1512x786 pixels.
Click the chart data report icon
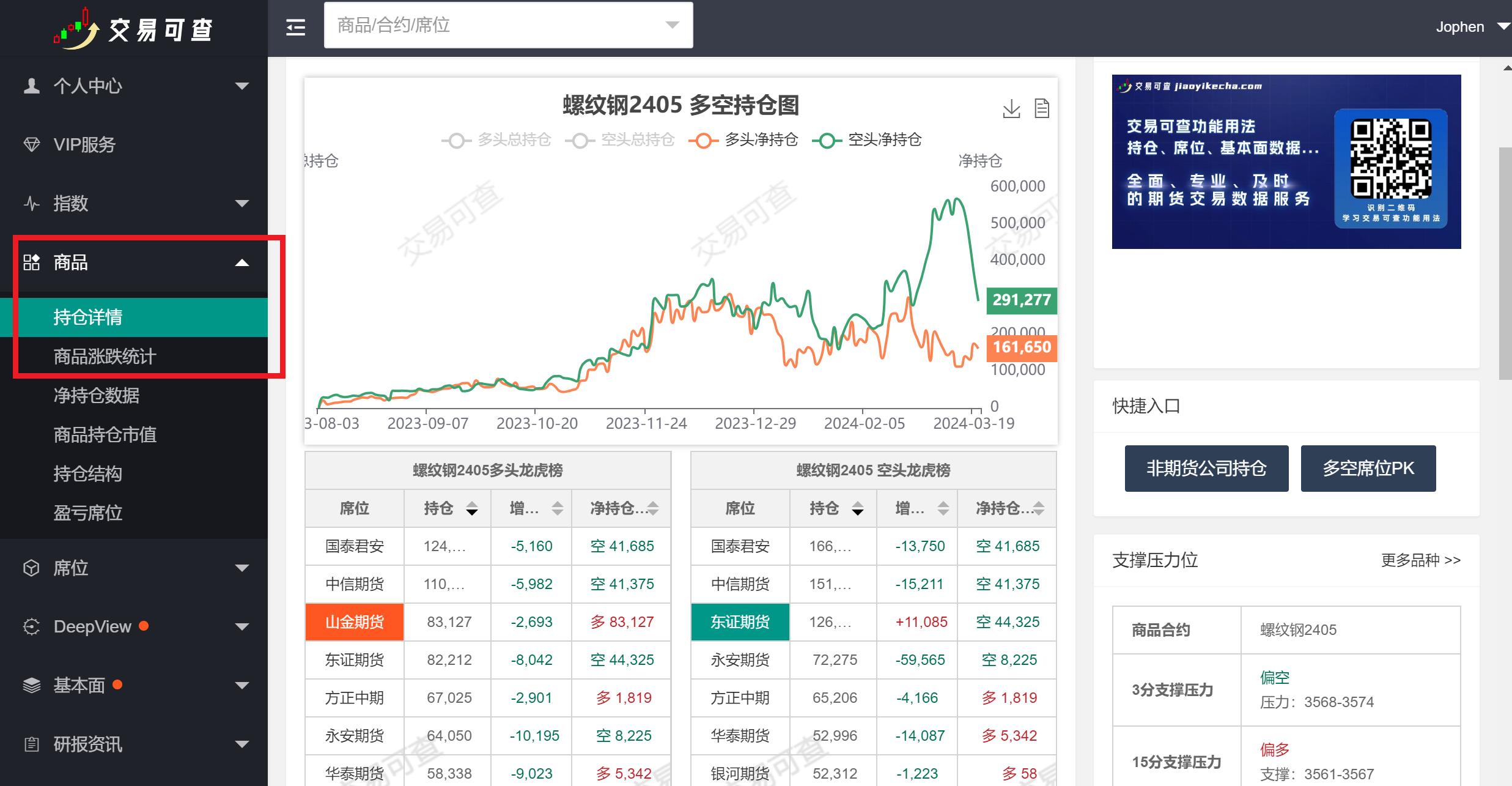[x=1041, y=108]
